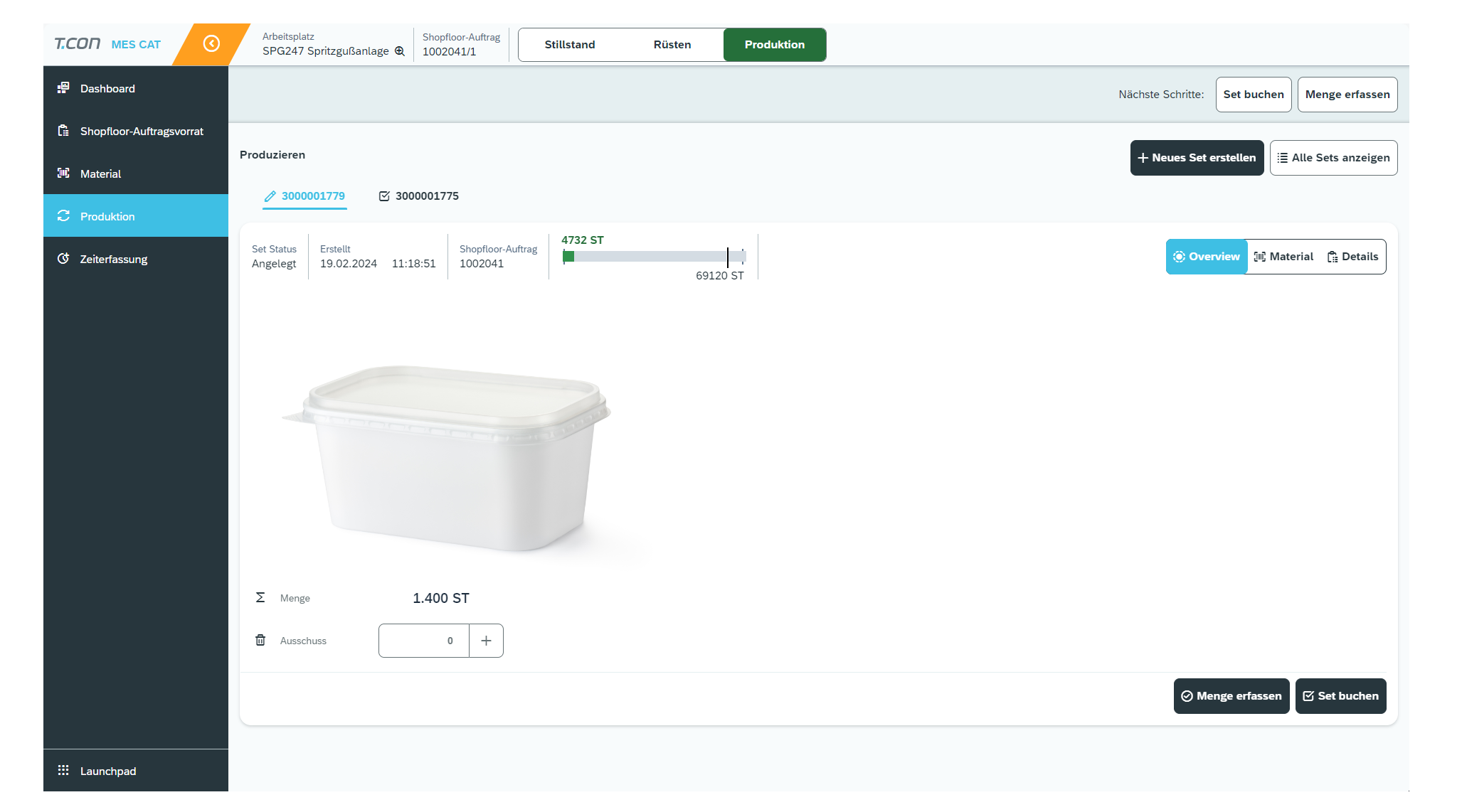Viewport: 1462px width, 812px height.
Task: Open Dashboard from sidebar
Action: tap(107, 89)
